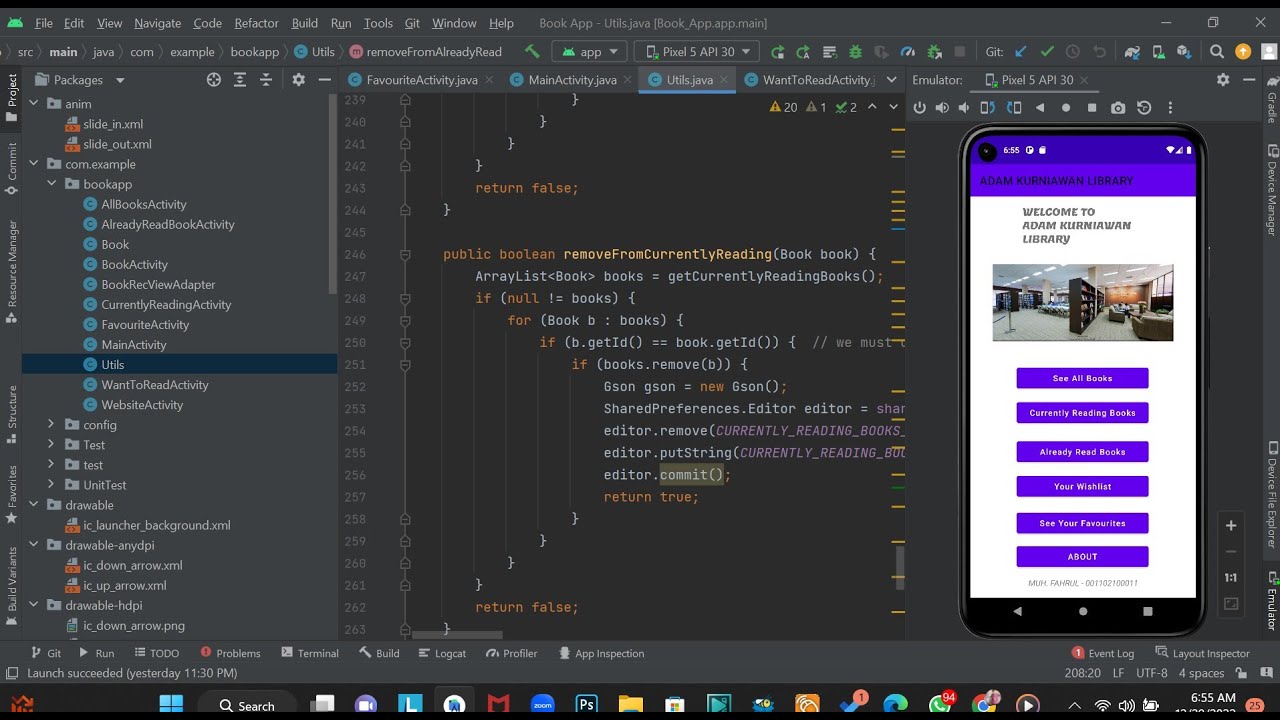Rotate emulator left icon
The width and height of the screenshot is (1280, 720).
point(988,107)
